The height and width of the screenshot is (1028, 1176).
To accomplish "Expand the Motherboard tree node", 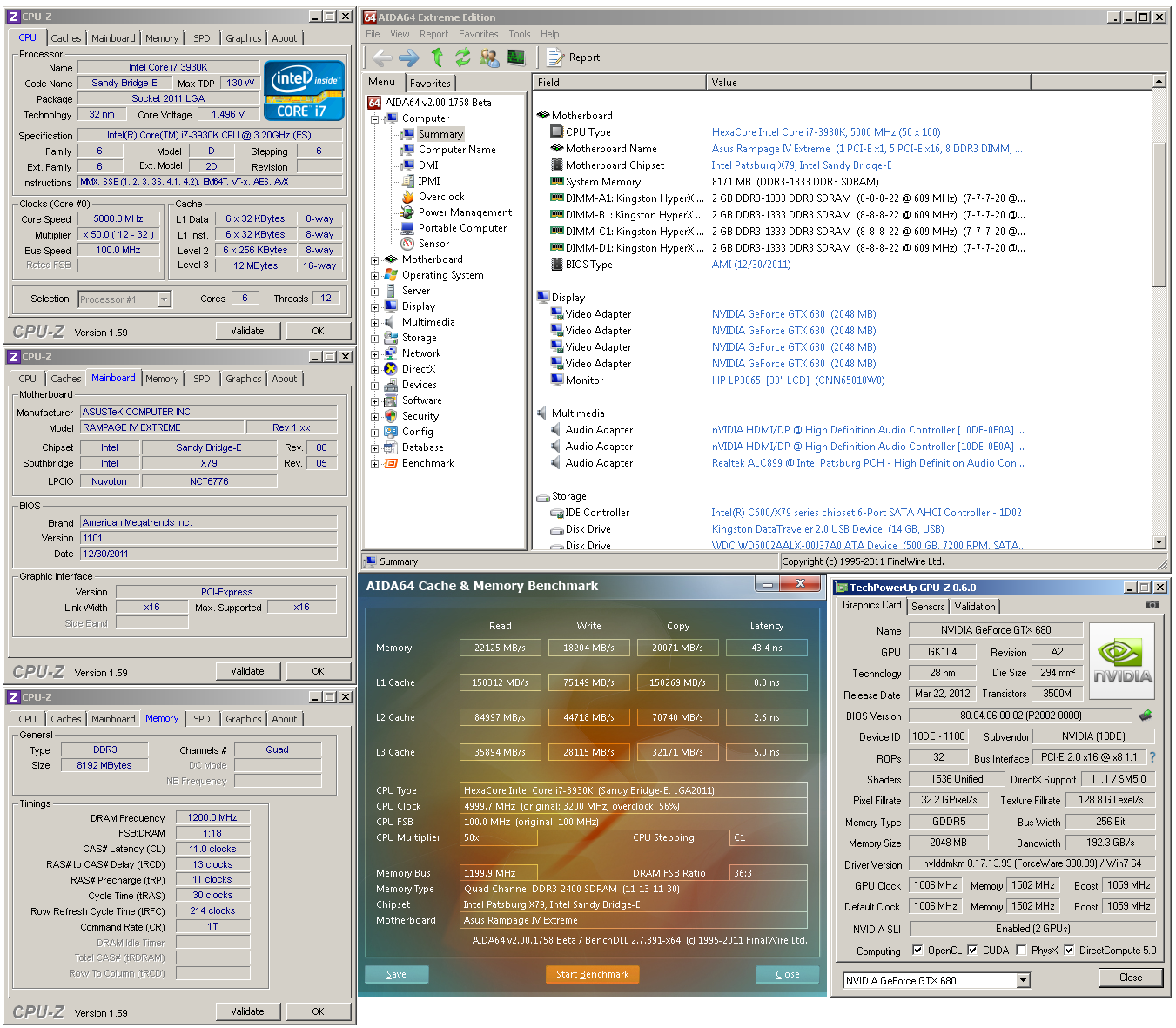I will pyautogui.click(x=374, y=260).
